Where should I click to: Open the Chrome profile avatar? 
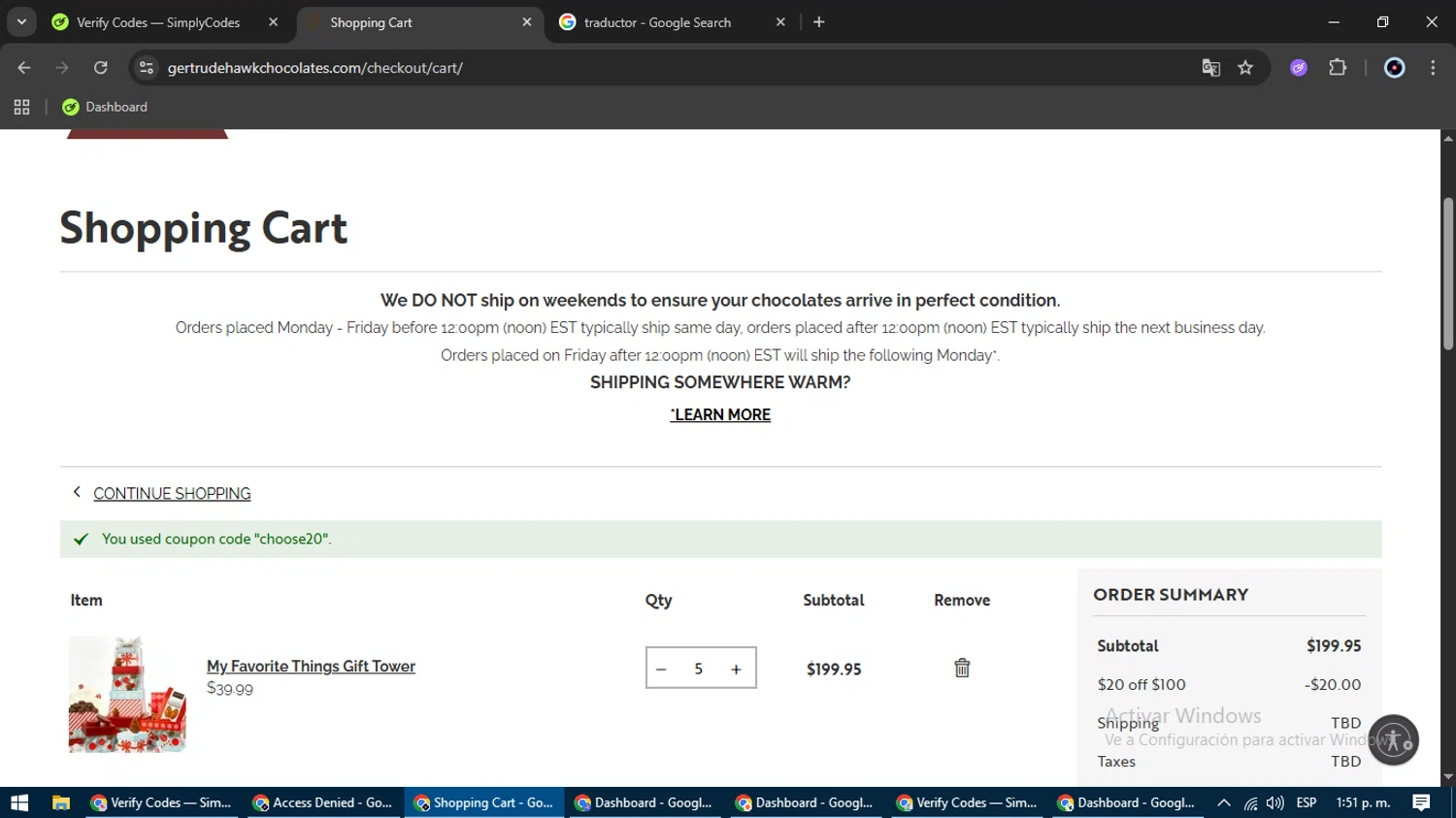tap(1394, 68)
